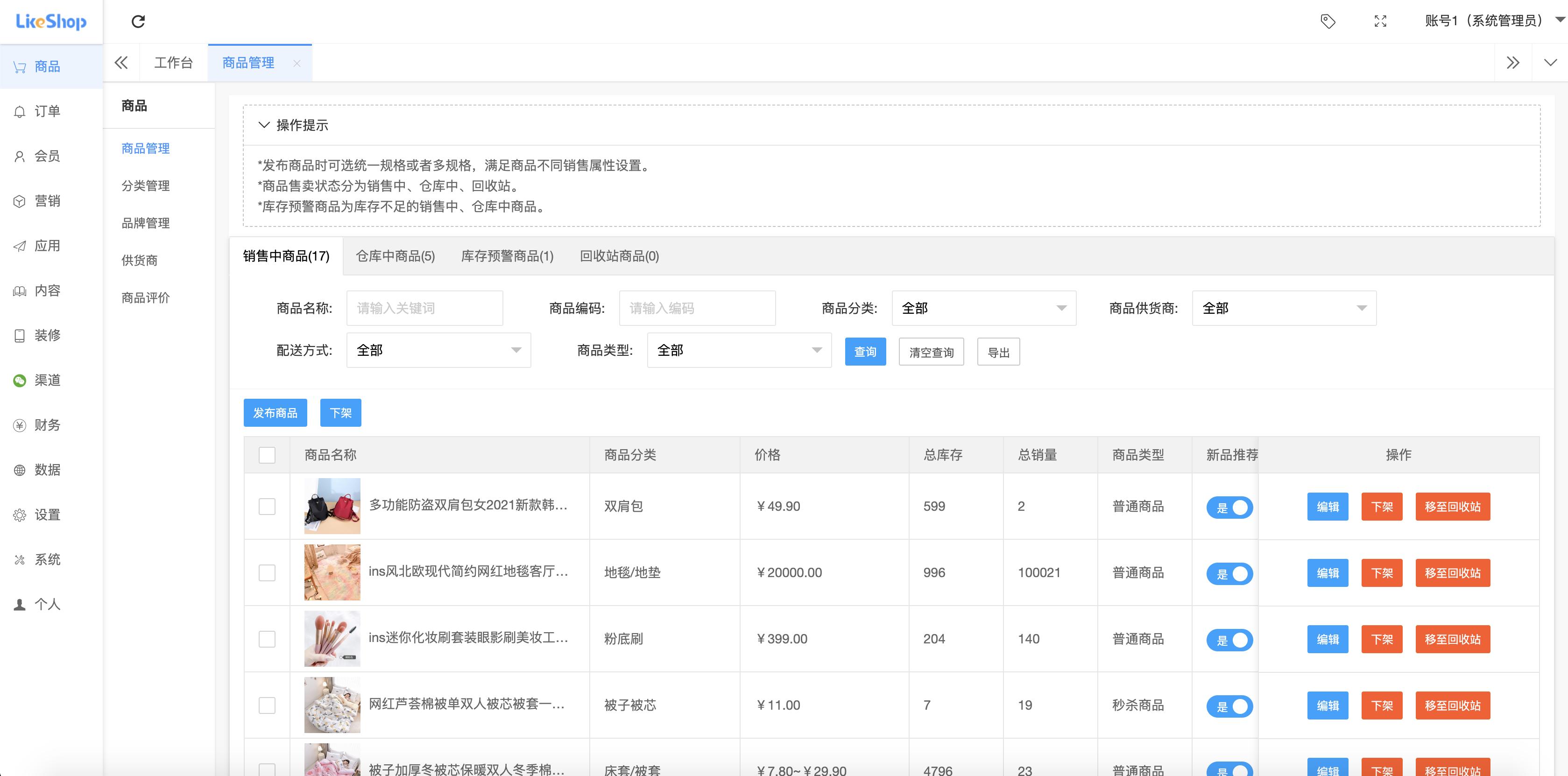Select the checkbox for the carpet product row
Image resolution: width=1568 pixels, height=776 pixels.
point(267,572)
